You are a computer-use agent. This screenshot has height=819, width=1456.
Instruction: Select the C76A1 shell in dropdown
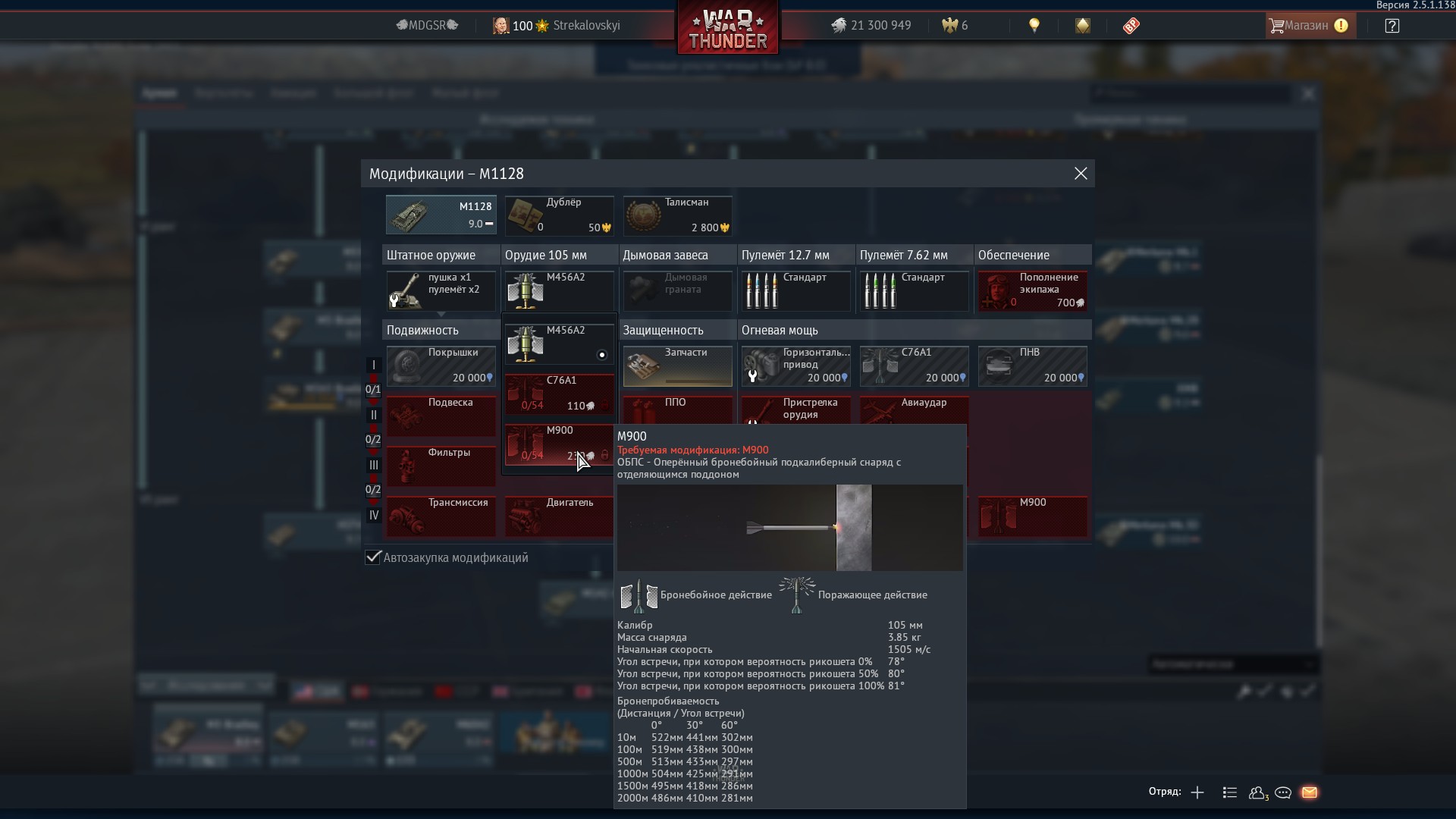click(x=559, y=393)
